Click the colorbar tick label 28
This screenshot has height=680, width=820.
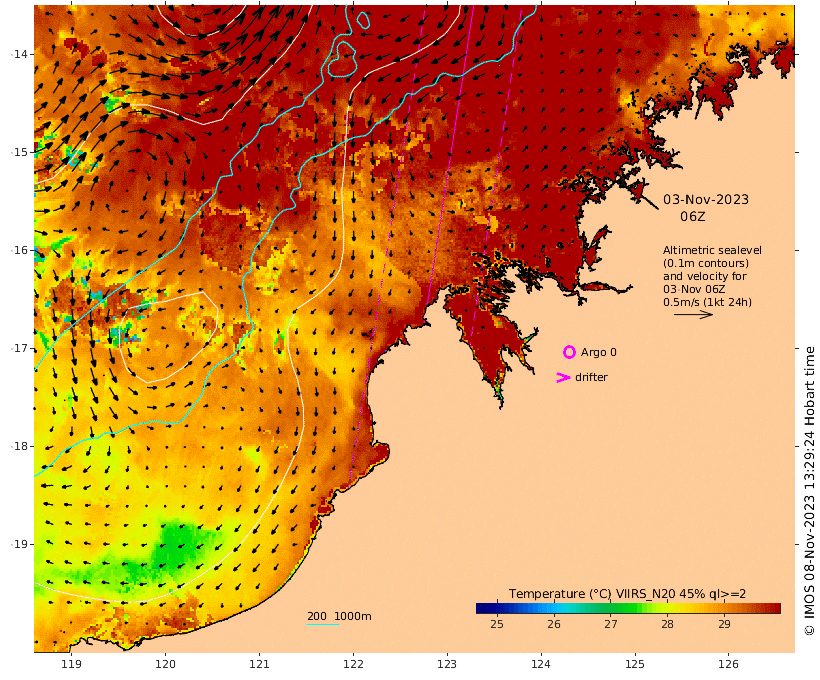[x=667, y=624]
